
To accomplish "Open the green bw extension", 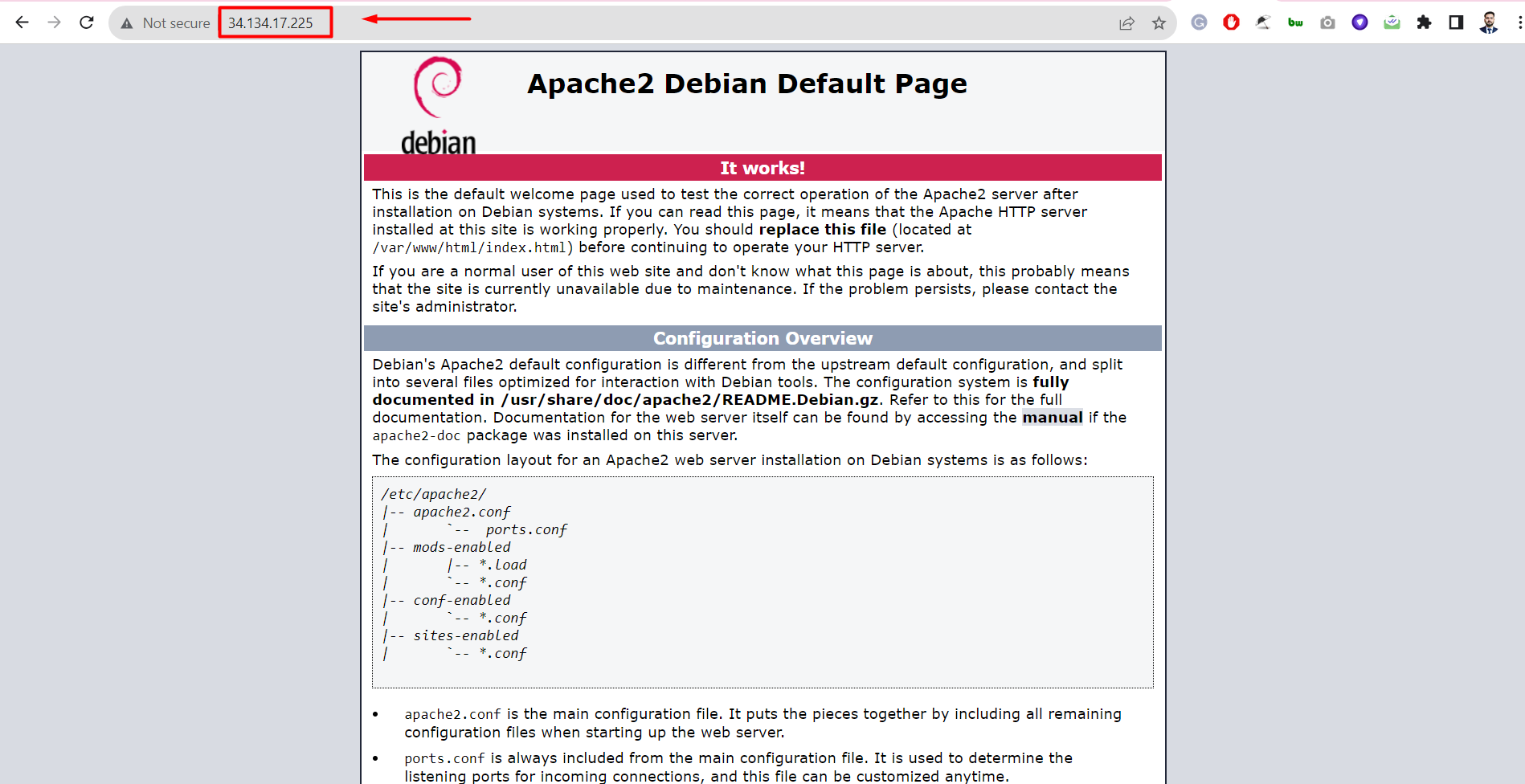I will point(1295,22).
